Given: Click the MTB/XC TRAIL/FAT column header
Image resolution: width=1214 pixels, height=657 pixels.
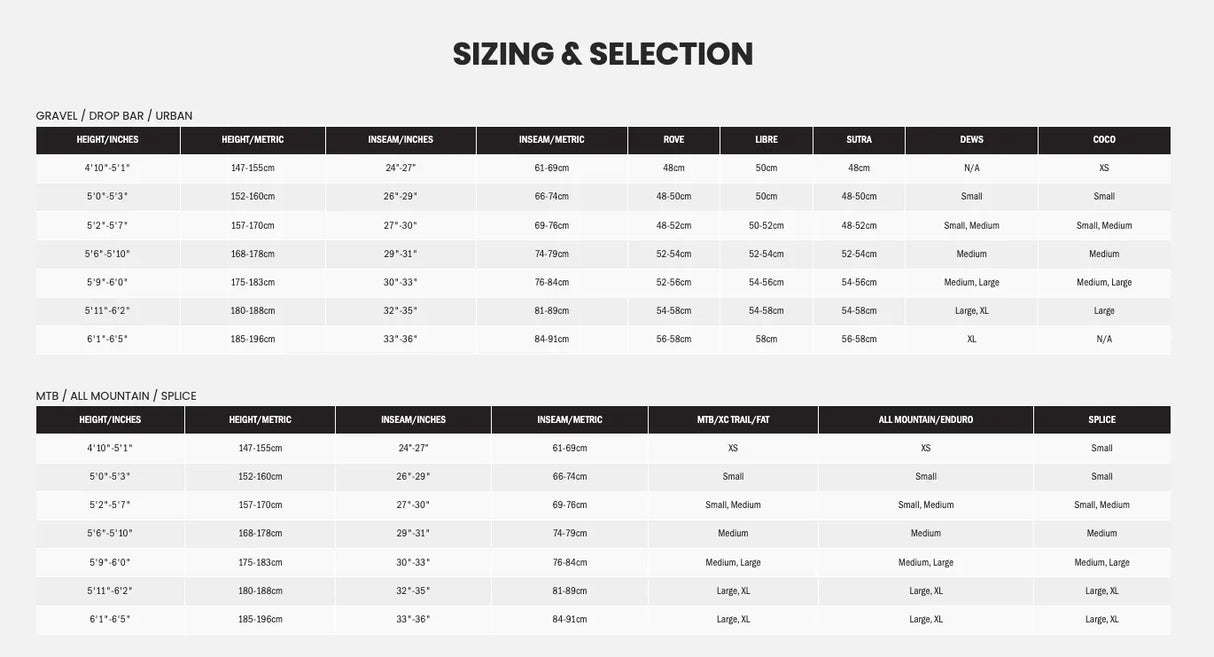Looking at the screenshot, I should click(733, 420).
